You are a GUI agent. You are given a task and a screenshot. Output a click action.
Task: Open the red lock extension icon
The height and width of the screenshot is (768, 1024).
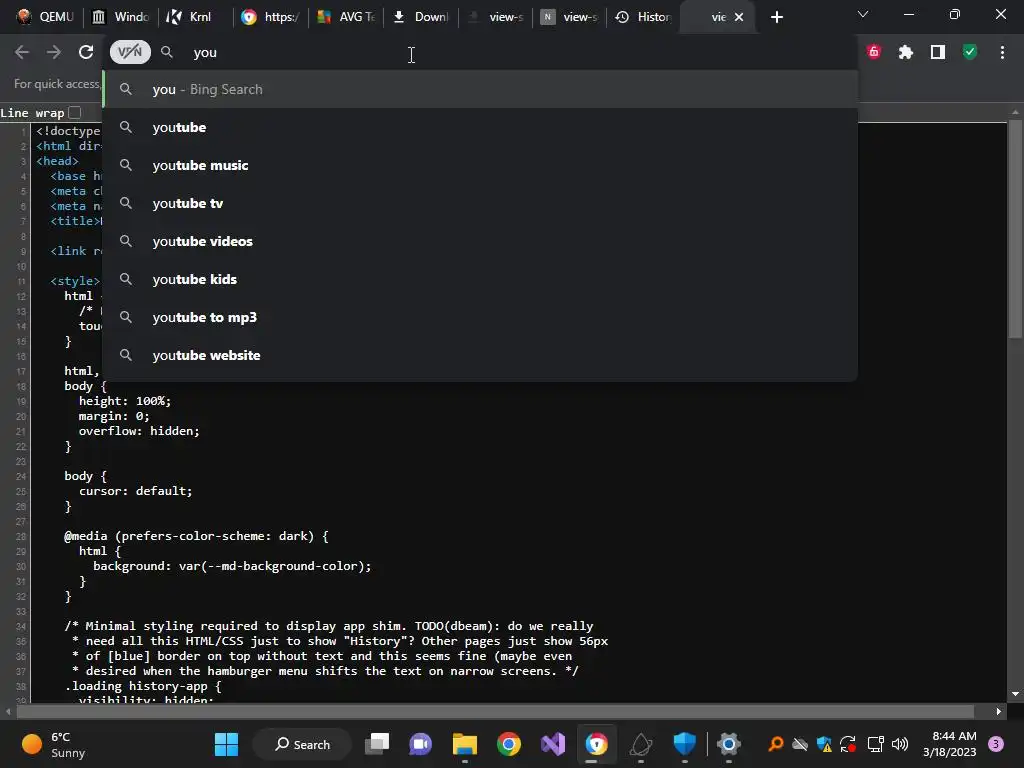(874, 52)
